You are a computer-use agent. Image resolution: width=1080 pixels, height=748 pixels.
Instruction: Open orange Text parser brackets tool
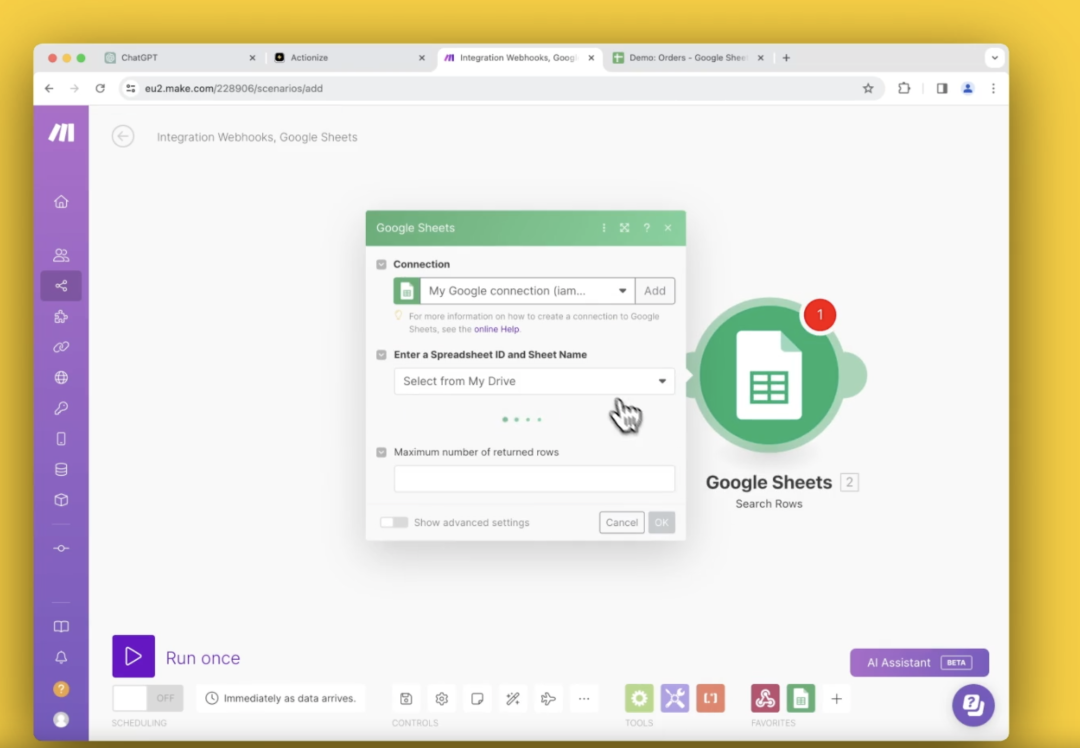click(x=710, y=698)
